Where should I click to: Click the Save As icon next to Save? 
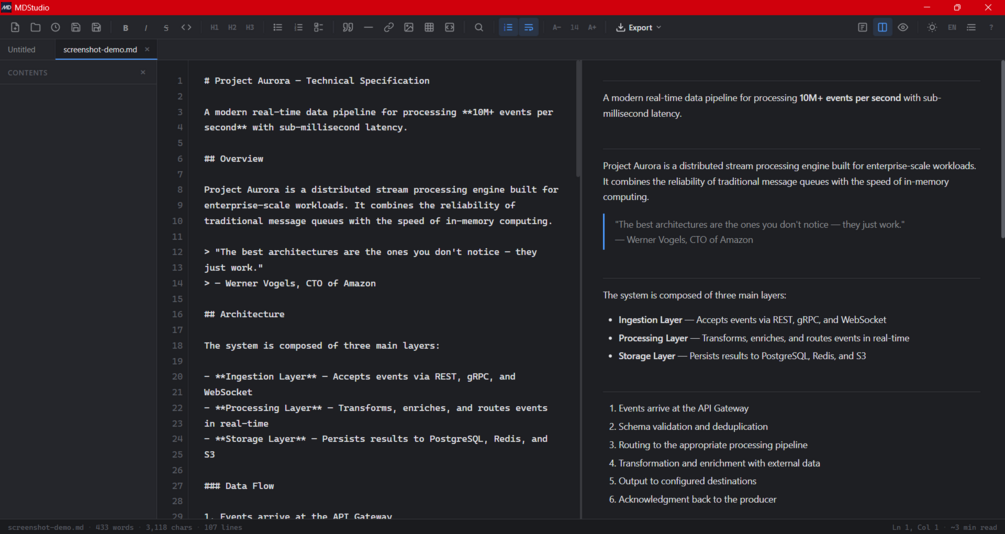pyautogui.click(x=96, y=28)
